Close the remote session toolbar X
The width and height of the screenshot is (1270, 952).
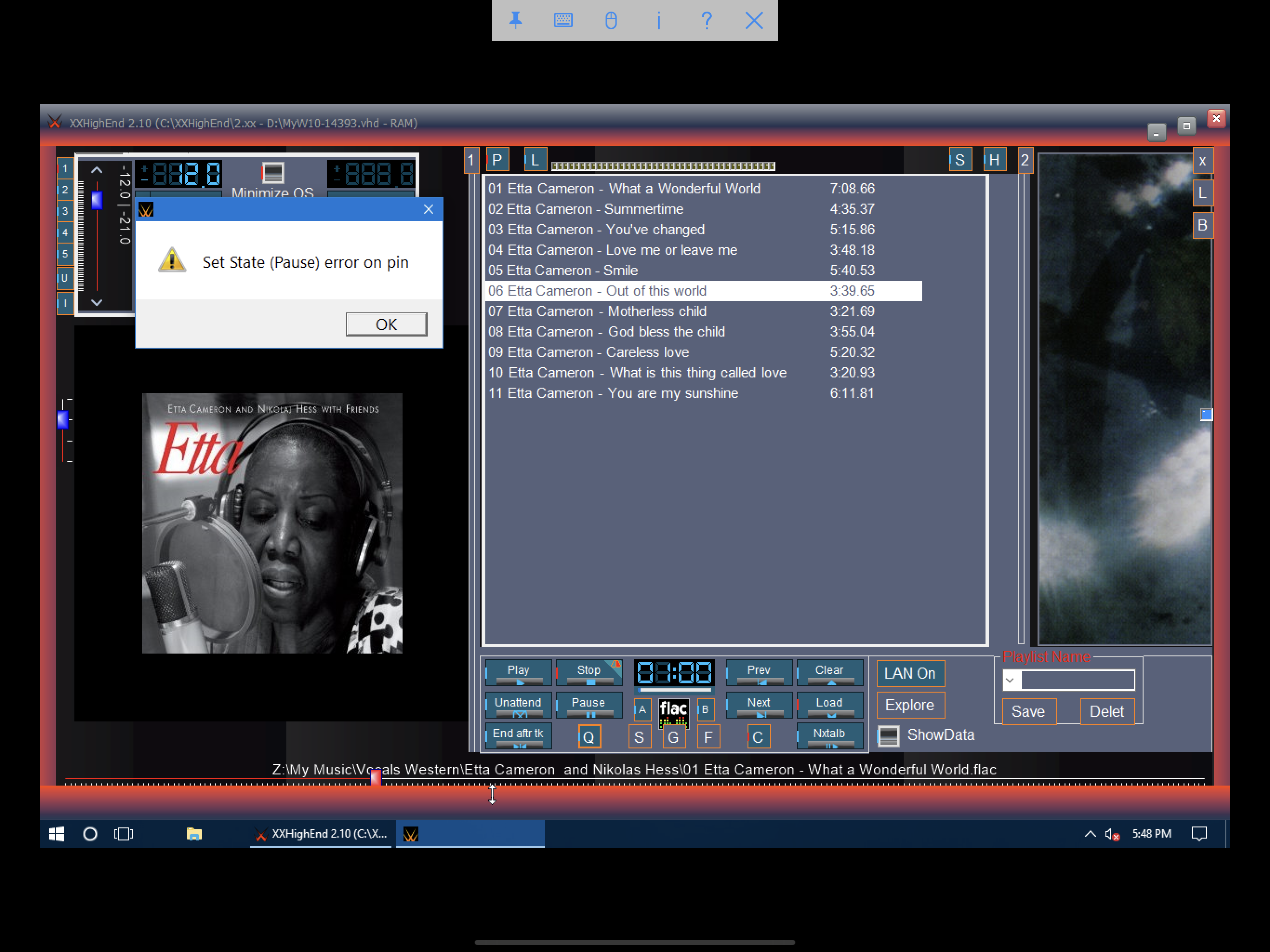click(754, 20)
